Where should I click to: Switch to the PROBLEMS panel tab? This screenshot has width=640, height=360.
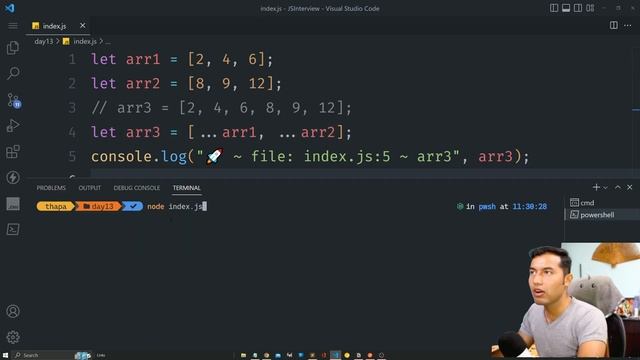[x=51, y=188]
